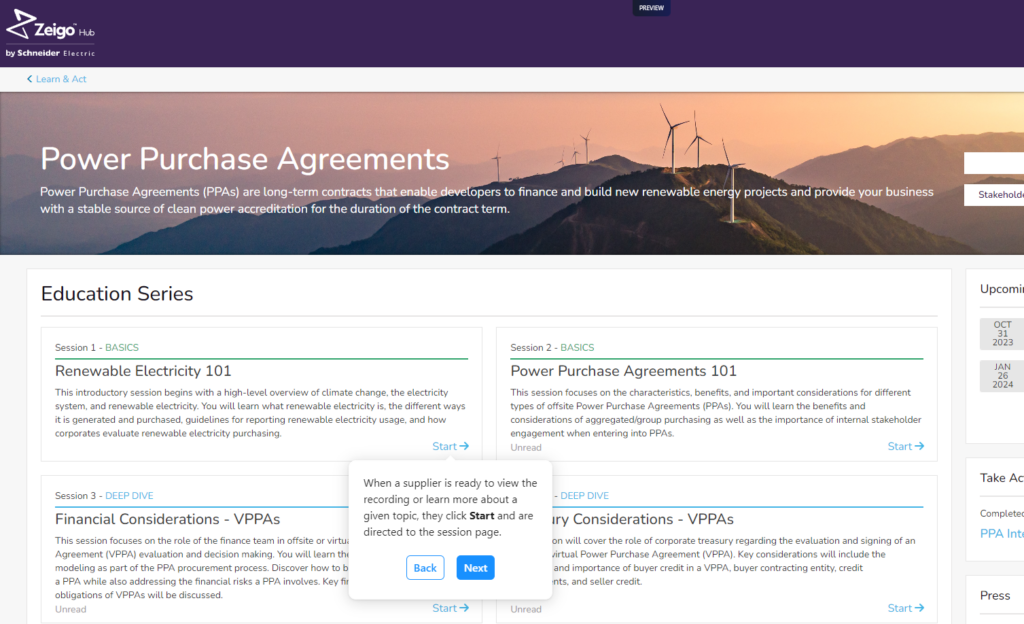The width and height of the screenshot is (1024, 624).
Task: Start the Power Purchase Agreements 101 session
Action: (906, 446)
